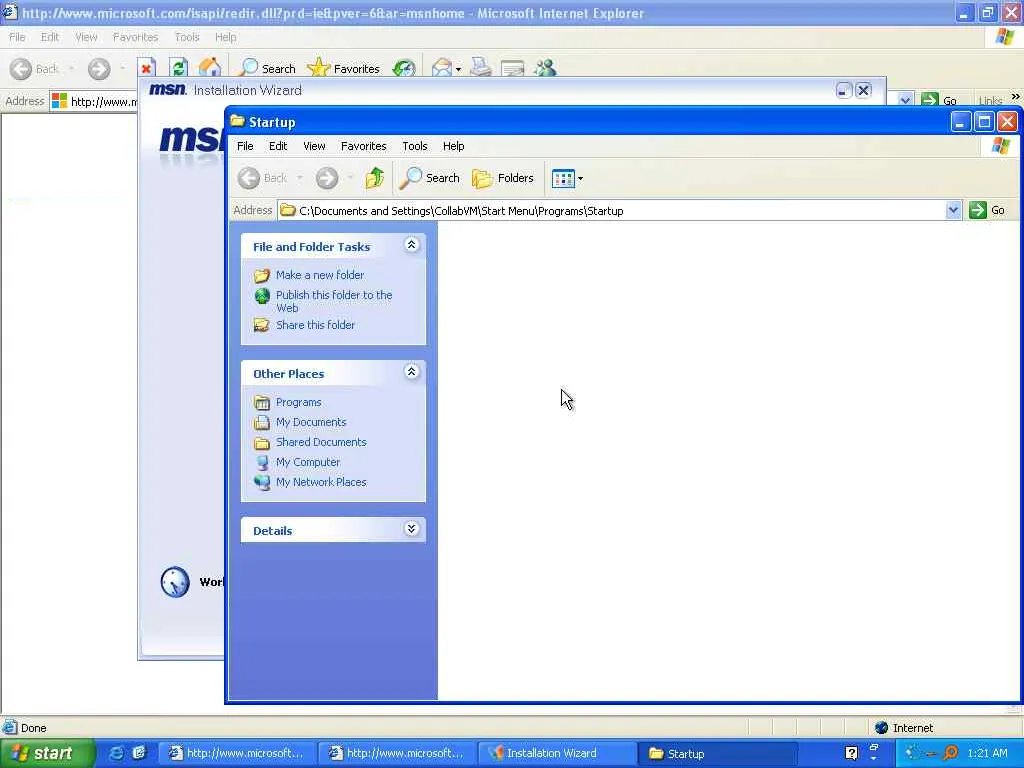Open Shared Documents from Other Places
The width and height of the screenshot is (1024, 768).
point(321,442)
